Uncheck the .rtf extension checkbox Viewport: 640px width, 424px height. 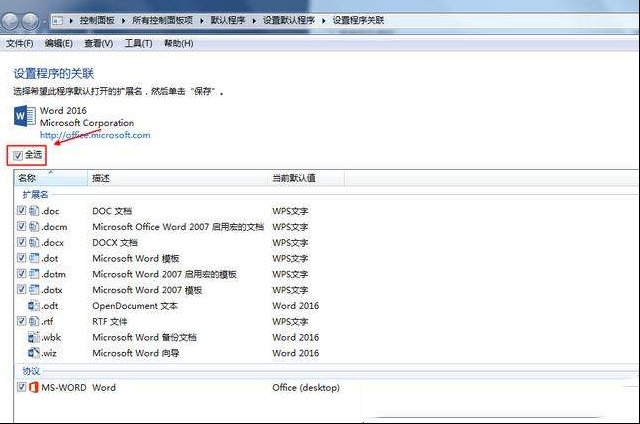pyautogui.click(x=21, y=321)
